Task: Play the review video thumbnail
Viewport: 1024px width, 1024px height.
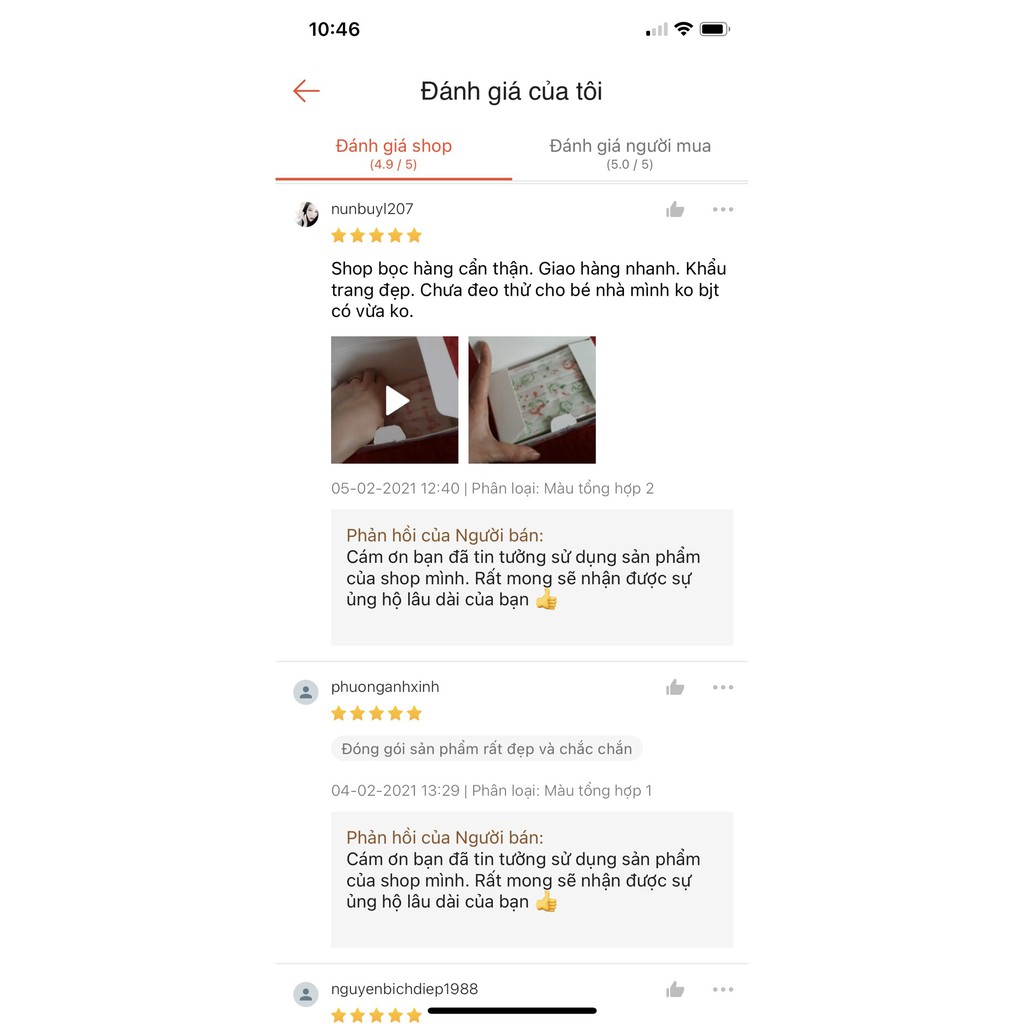Action: click(394, 400)
